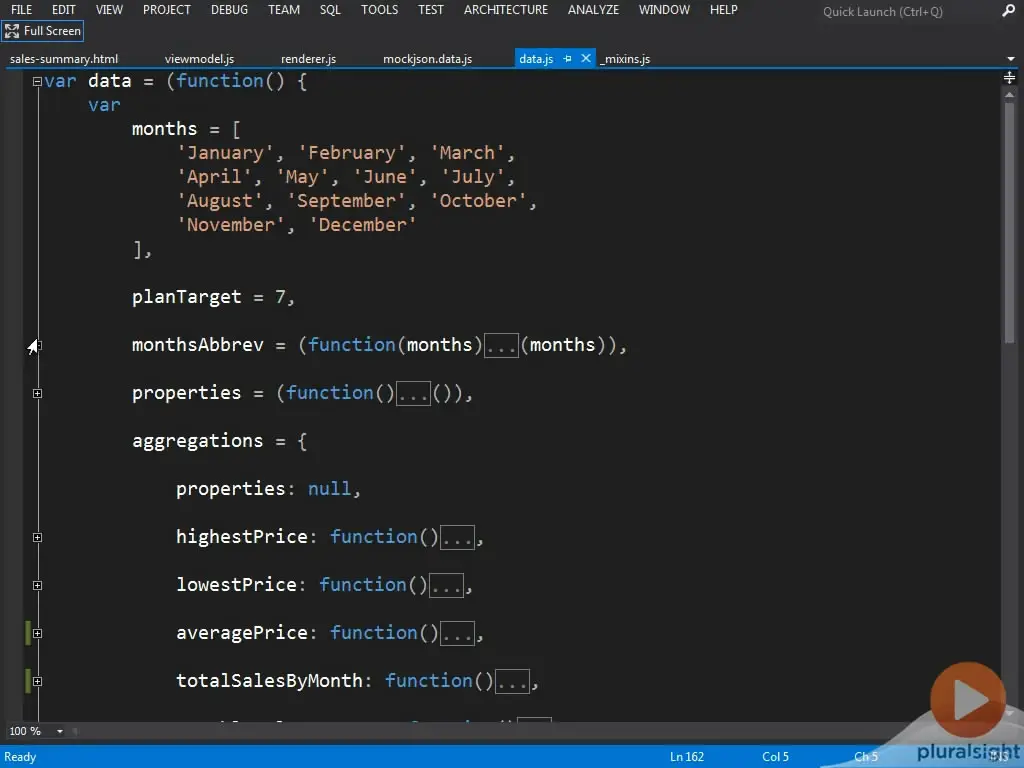The image size is (1024, 768).
Task: Open the VIEW menu
Action: [x=109, y=10]
